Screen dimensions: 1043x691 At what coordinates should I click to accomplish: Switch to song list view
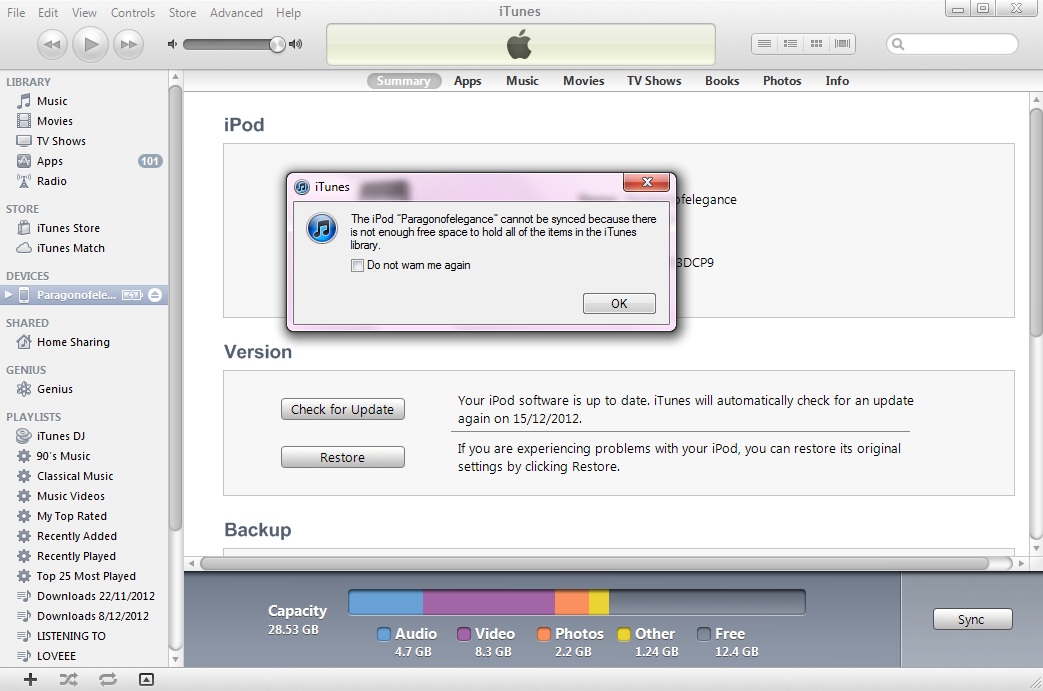coord(764,43)
